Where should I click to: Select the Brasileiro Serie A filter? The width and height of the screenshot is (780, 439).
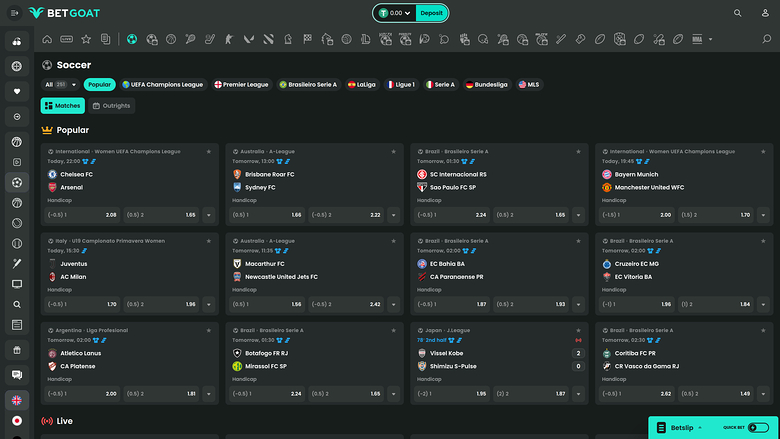tap(308, 85)
